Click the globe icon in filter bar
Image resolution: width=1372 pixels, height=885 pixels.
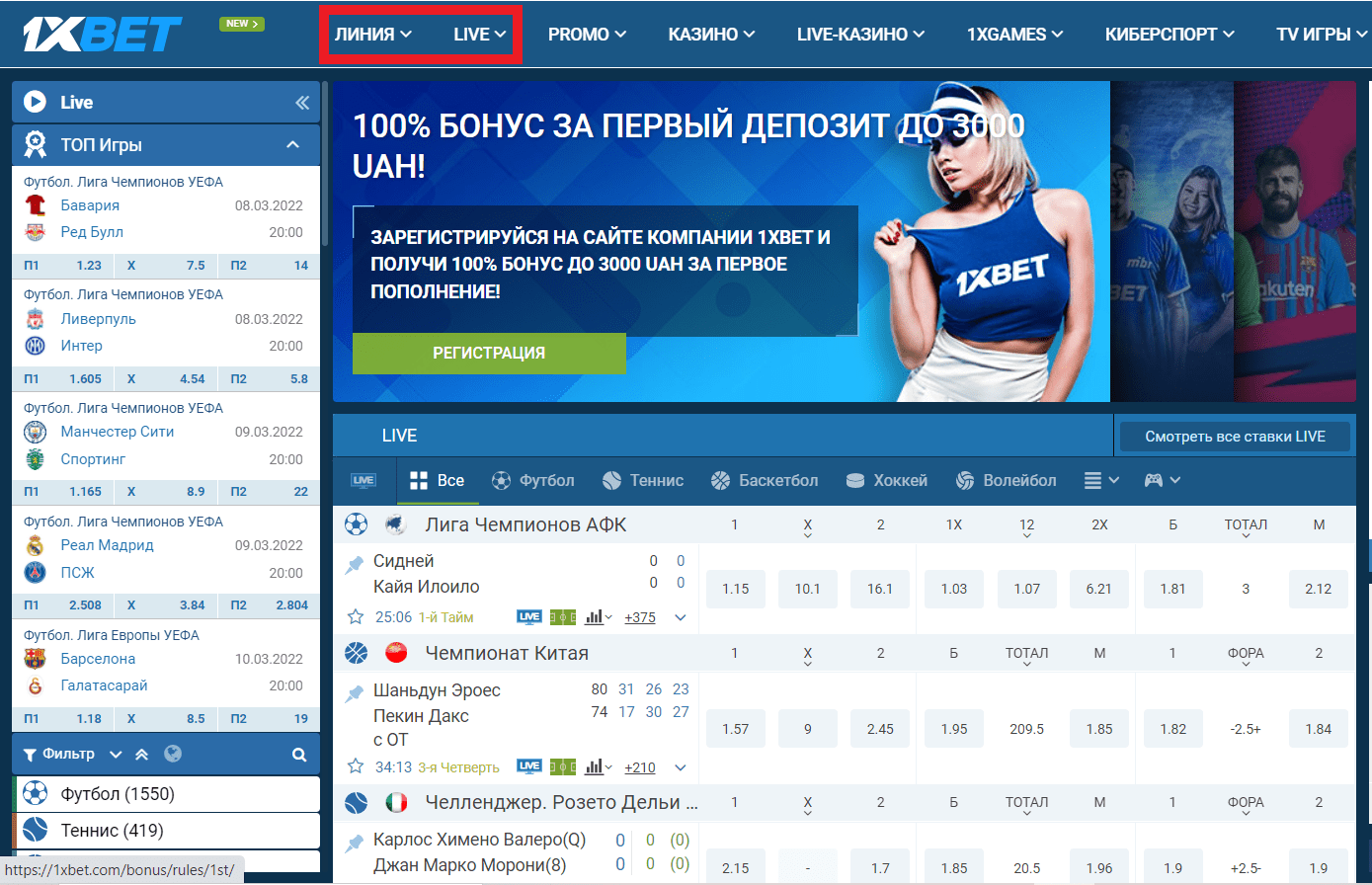click(173, 754)
